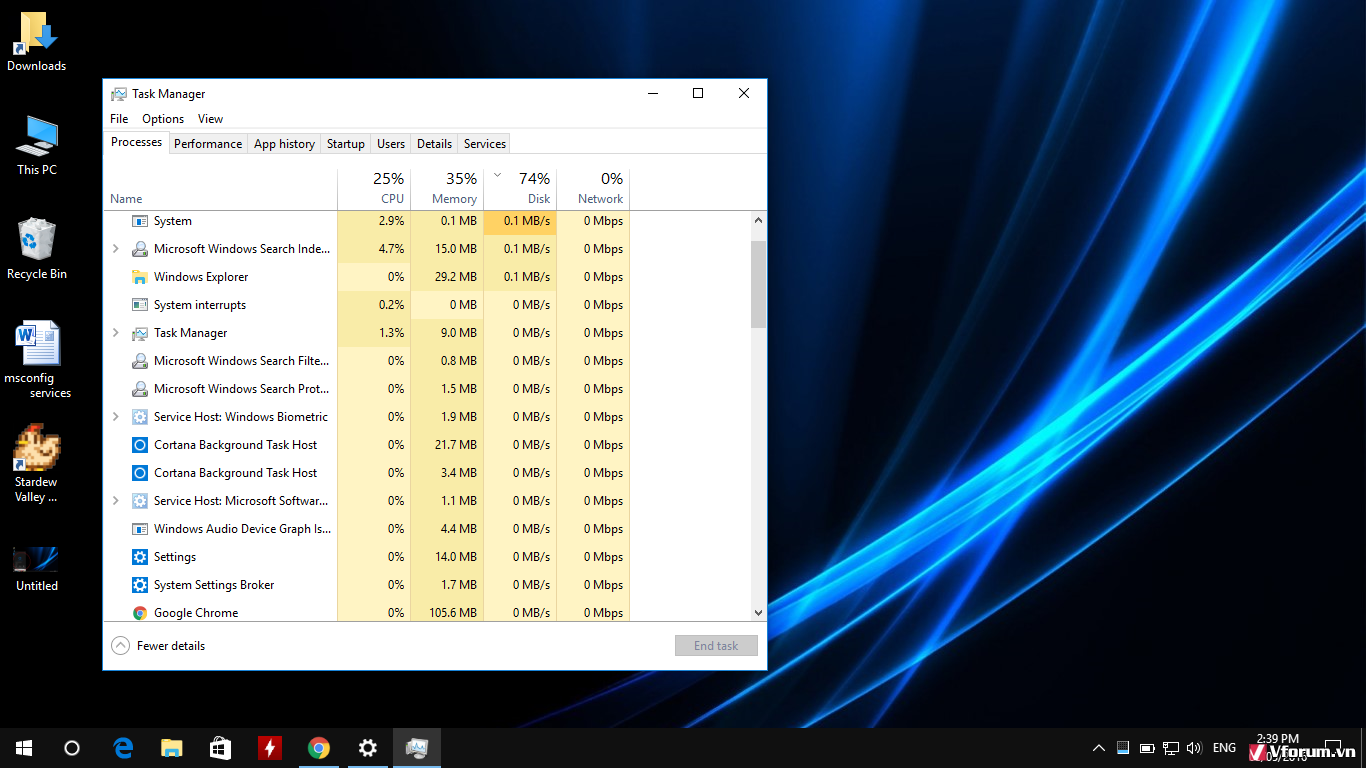Screen dimensions: 1366x768
Task: Click the Task Manager taskbar icon
Action: tap(416, 748)
